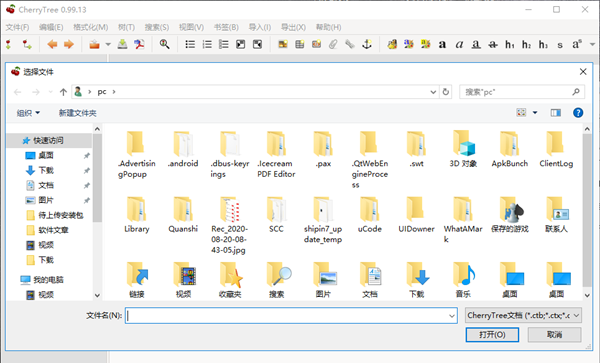Click the refresh button beside address bar
The image size is (600, 363).
(445, 92)
